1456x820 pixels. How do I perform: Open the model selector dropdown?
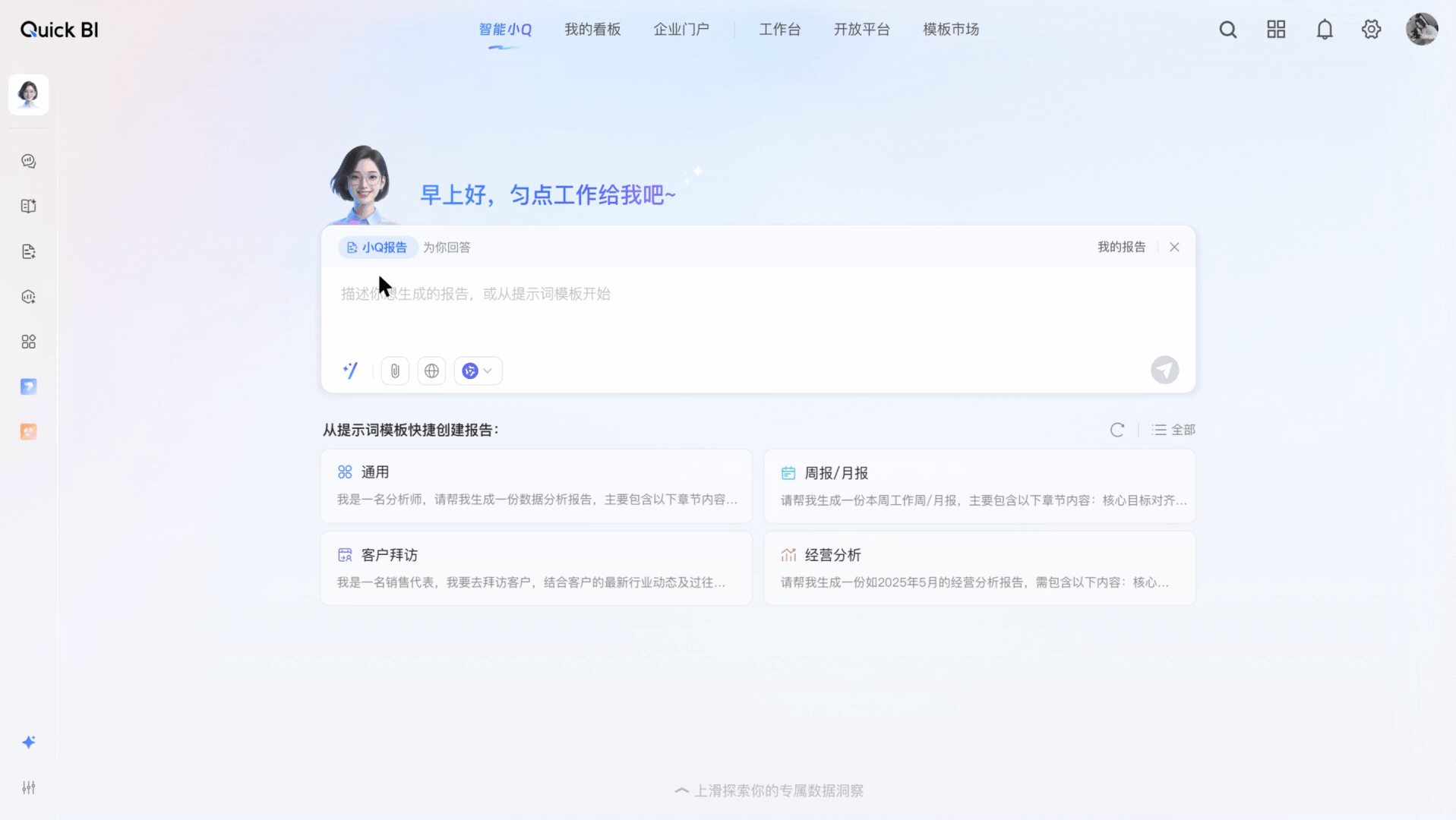coord(478,371)
